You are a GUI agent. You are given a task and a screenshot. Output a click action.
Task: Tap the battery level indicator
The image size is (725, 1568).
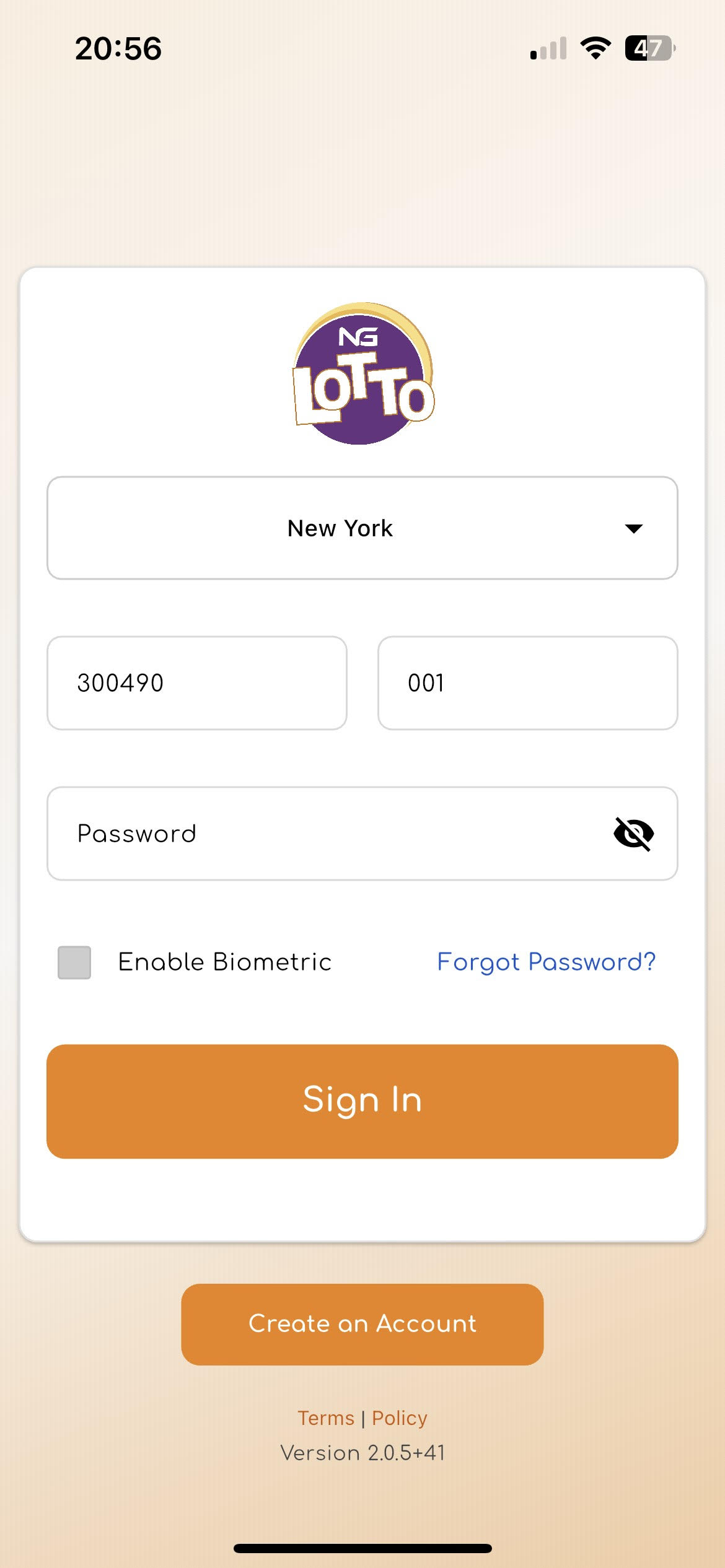coord(649,48)
